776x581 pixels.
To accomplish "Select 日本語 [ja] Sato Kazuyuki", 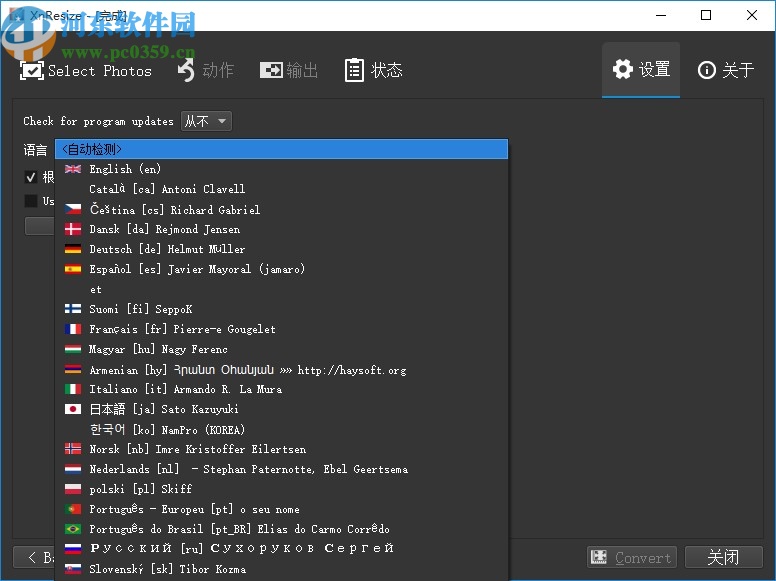I will tap(281, 409).
